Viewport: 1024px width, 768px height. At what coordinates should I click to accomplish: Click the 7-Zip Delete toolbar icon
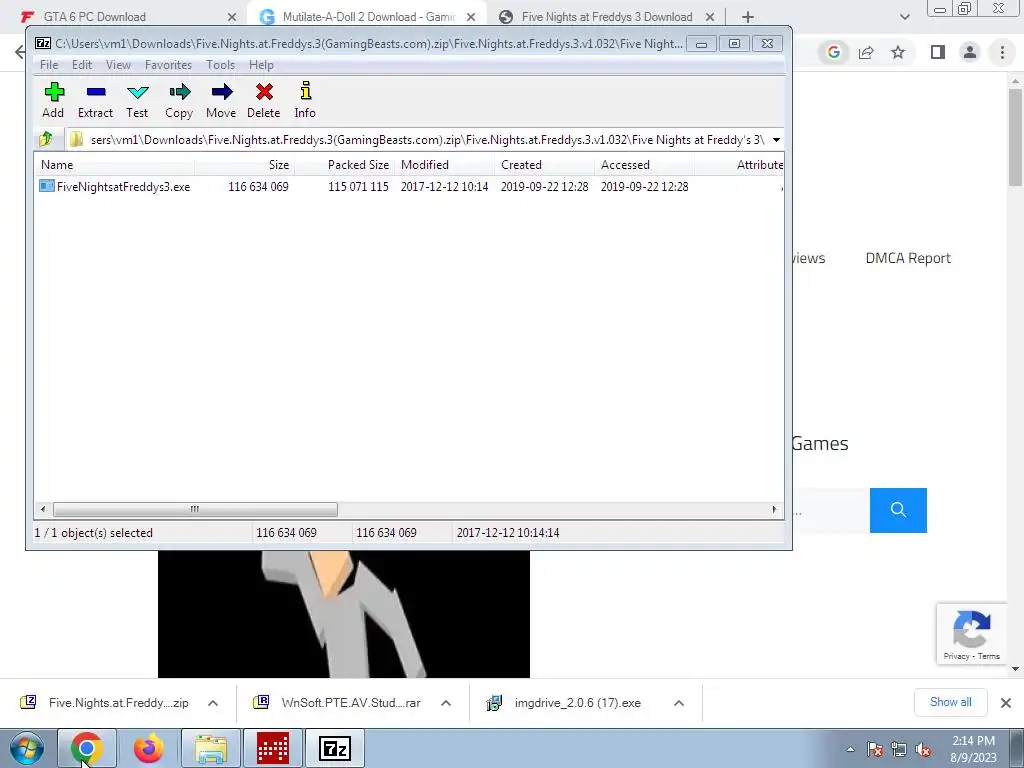(x=264, y=92)
